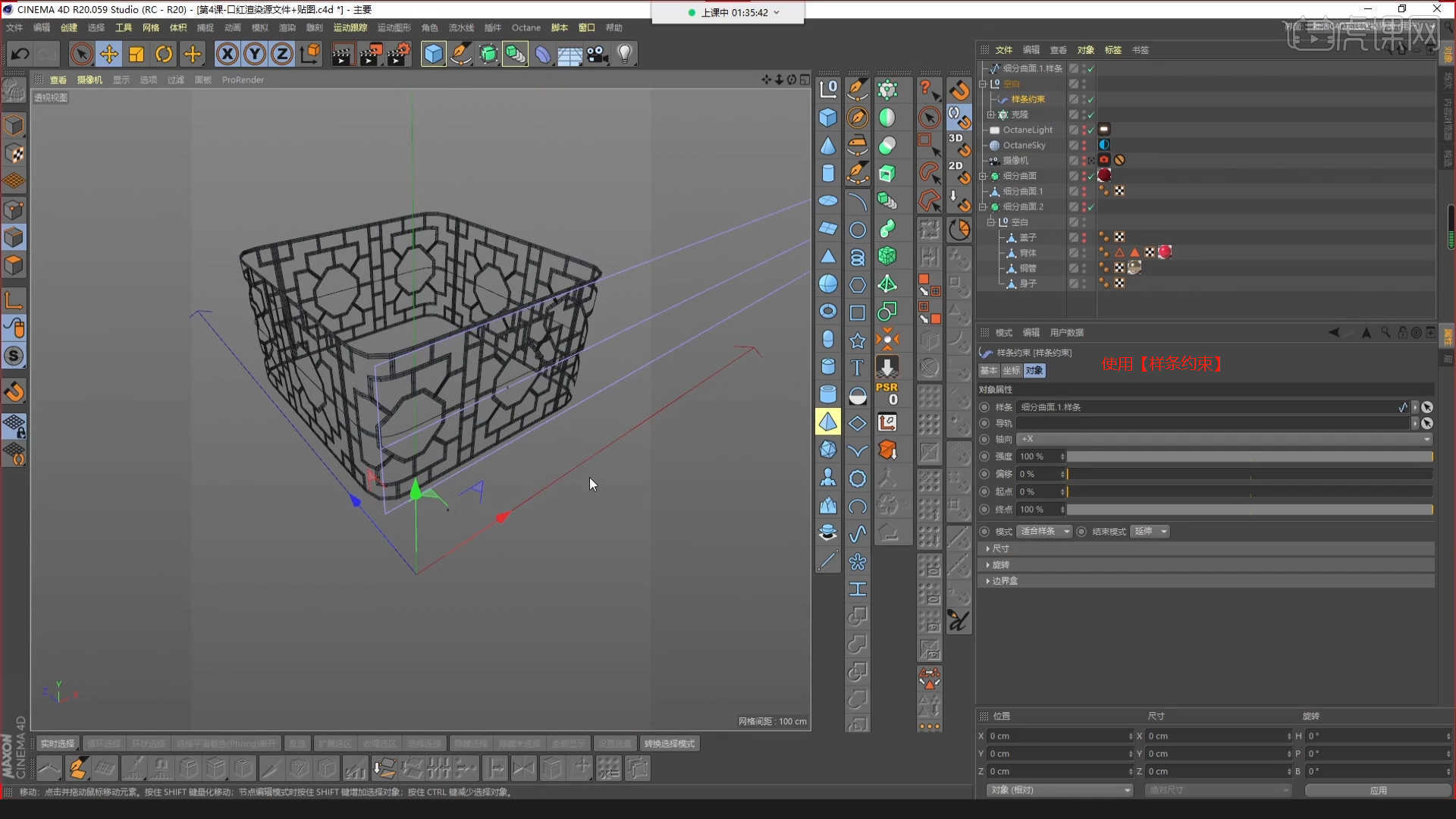Click the 实时选择 button
This screenshot has height=819, width=1456.
pos(58,744)
